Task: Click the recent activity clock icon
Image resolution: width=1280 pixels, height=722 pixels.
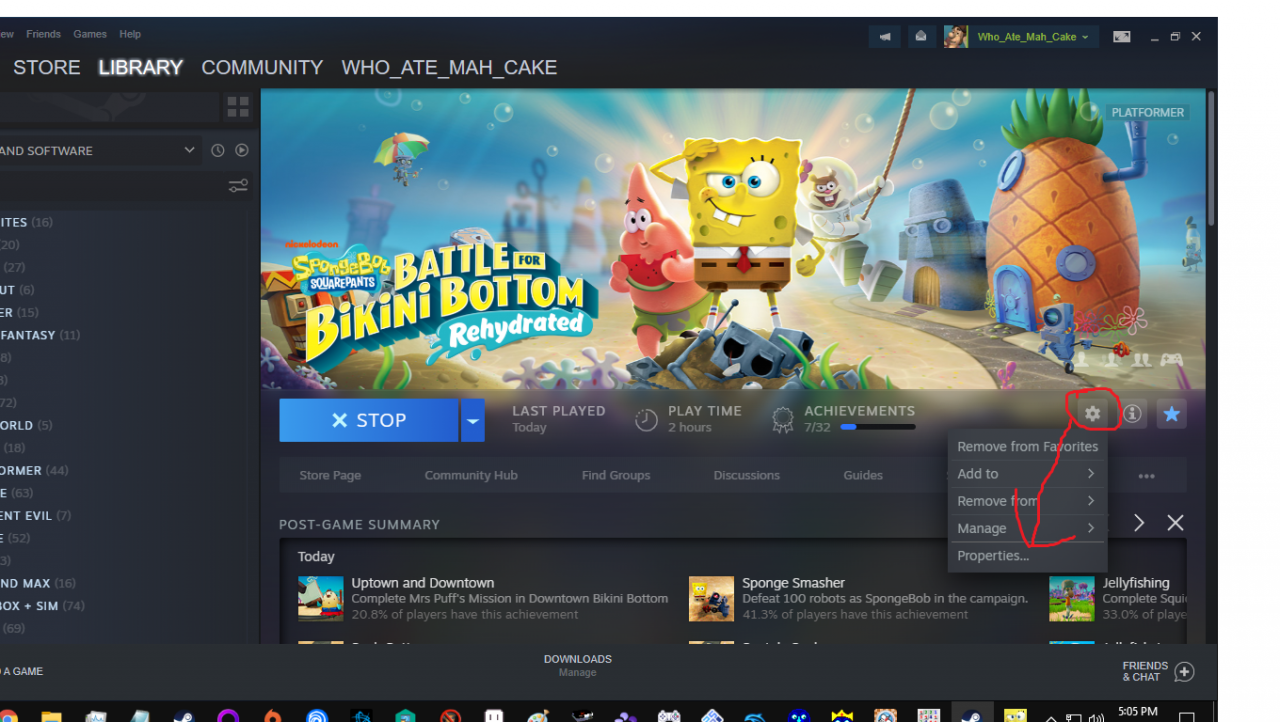Action: pos(218,150)
